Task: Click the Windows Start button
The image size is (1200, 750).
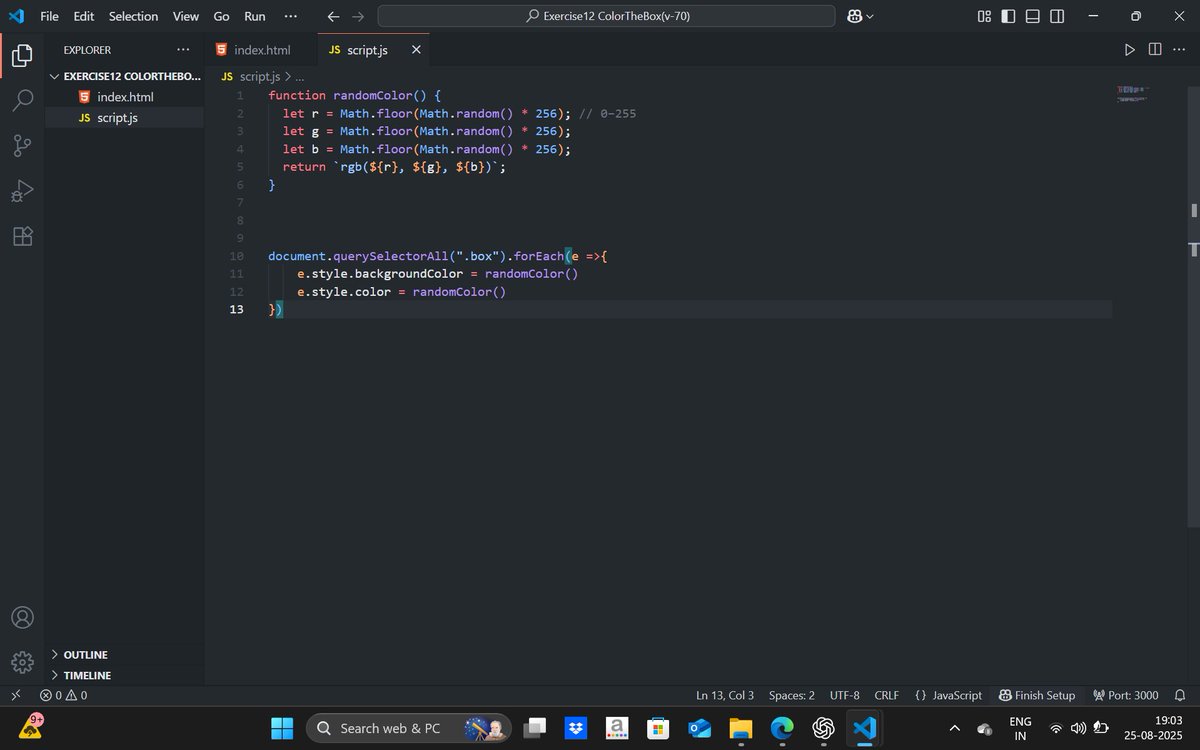Action: pos(282,728)
